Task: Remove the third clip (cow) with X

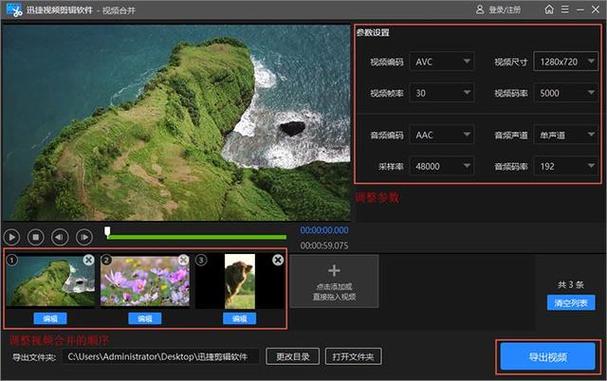Action: click(x=278, y=260)
